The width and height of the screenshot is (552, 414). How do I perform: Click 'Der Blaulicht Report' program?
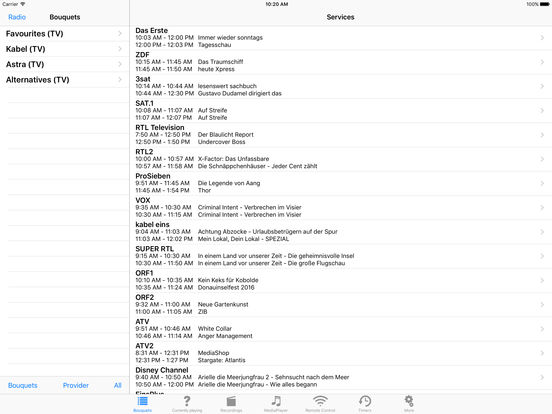[226, 135]
